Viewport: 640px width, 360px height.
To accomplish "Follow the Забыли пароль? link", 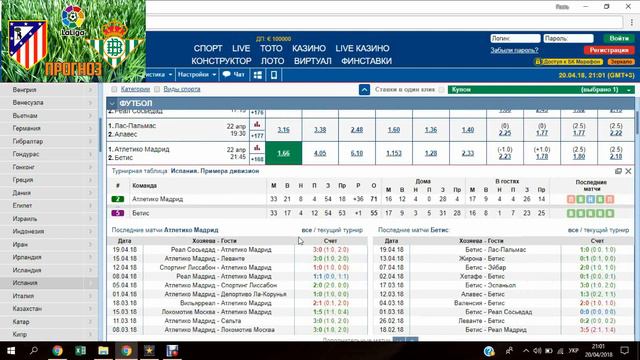I will pos(514,50).
